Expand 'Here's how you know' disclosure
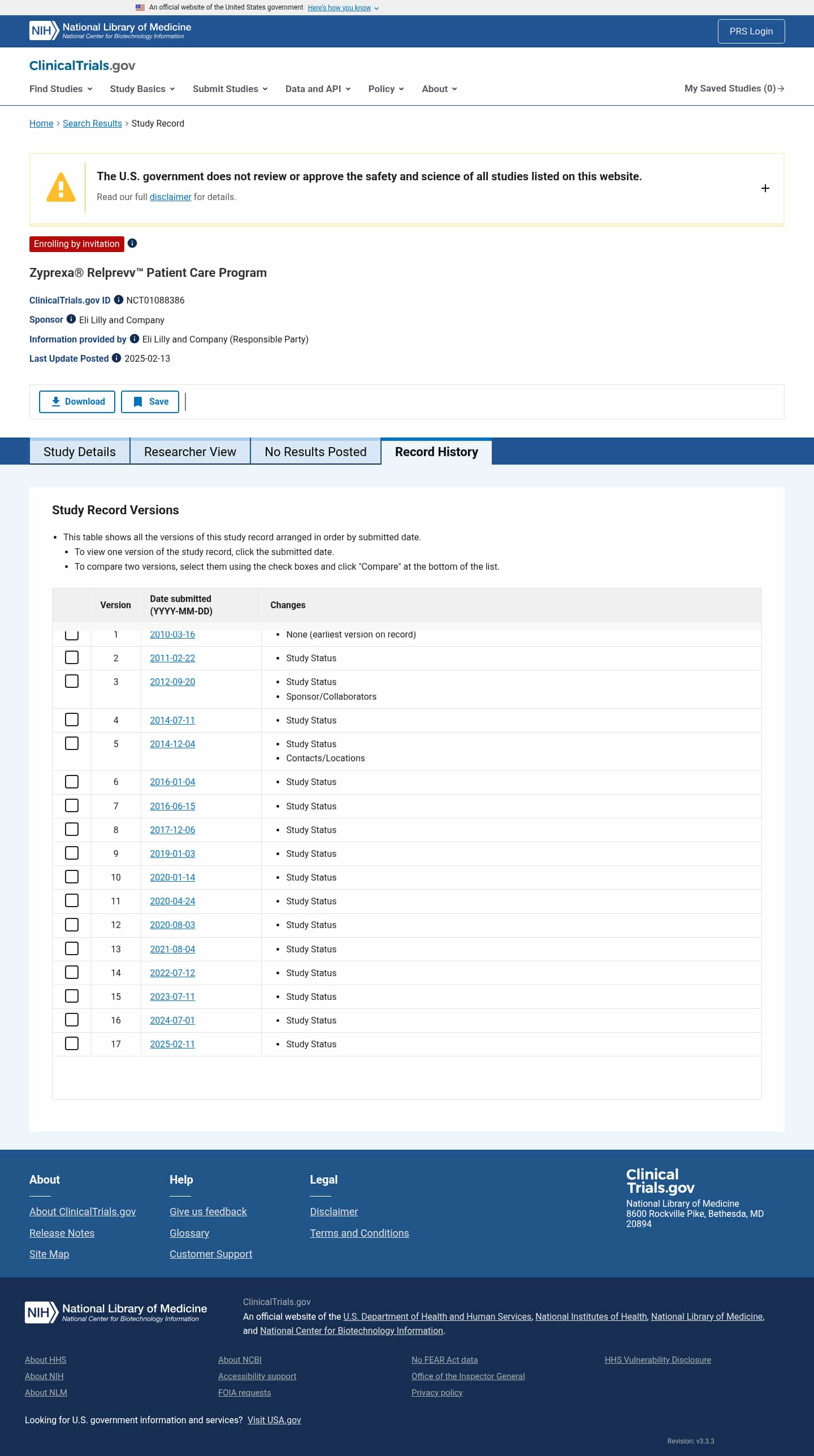The width and height of the screenshot is (814, 1456). coord(343,8)
